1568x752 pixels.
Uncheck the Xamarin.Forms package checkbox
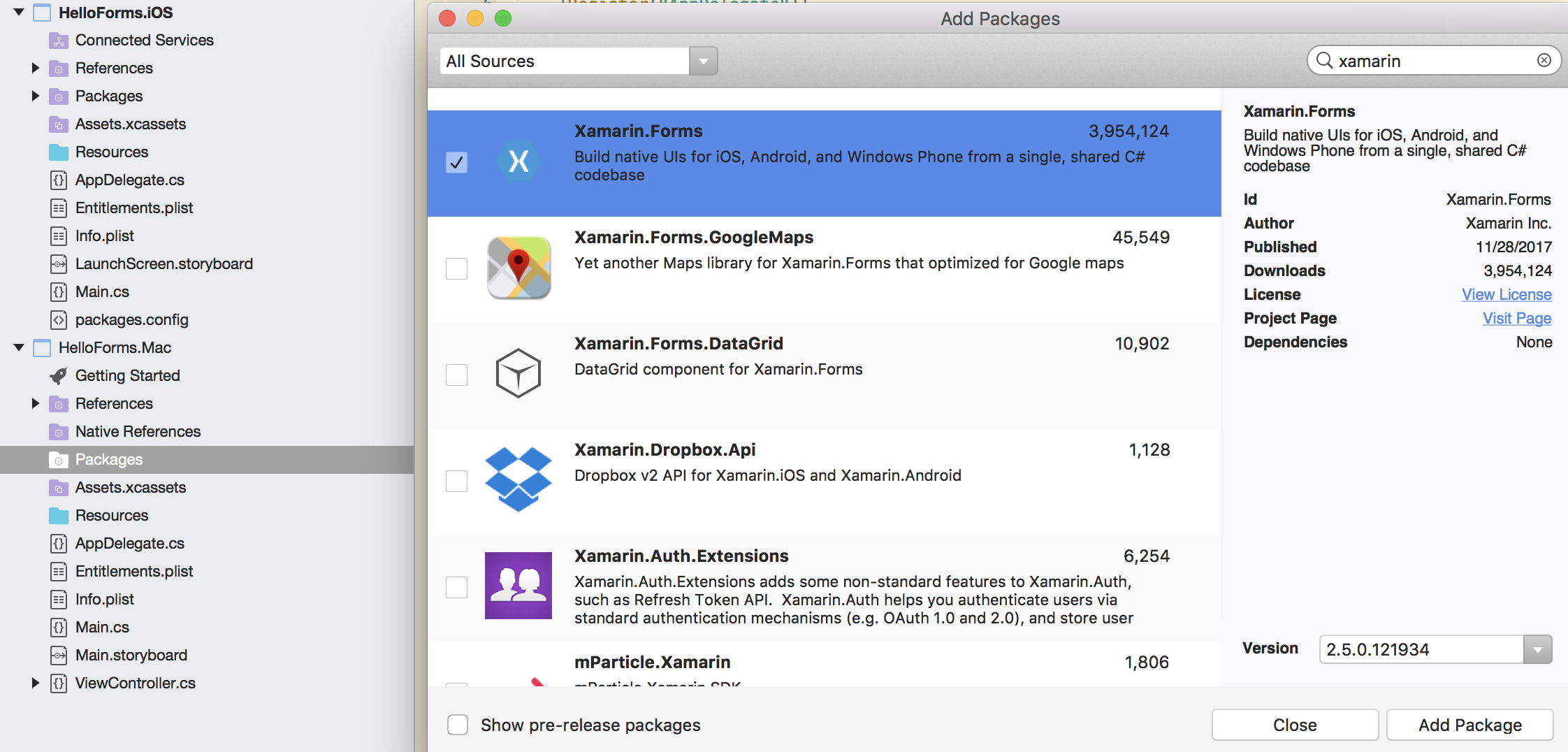click(456, 162)
